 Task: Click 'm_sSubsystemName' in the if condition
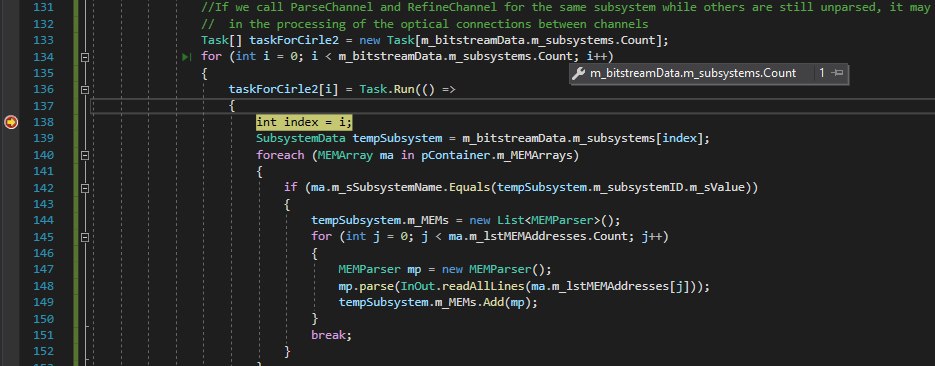(387, 188)
